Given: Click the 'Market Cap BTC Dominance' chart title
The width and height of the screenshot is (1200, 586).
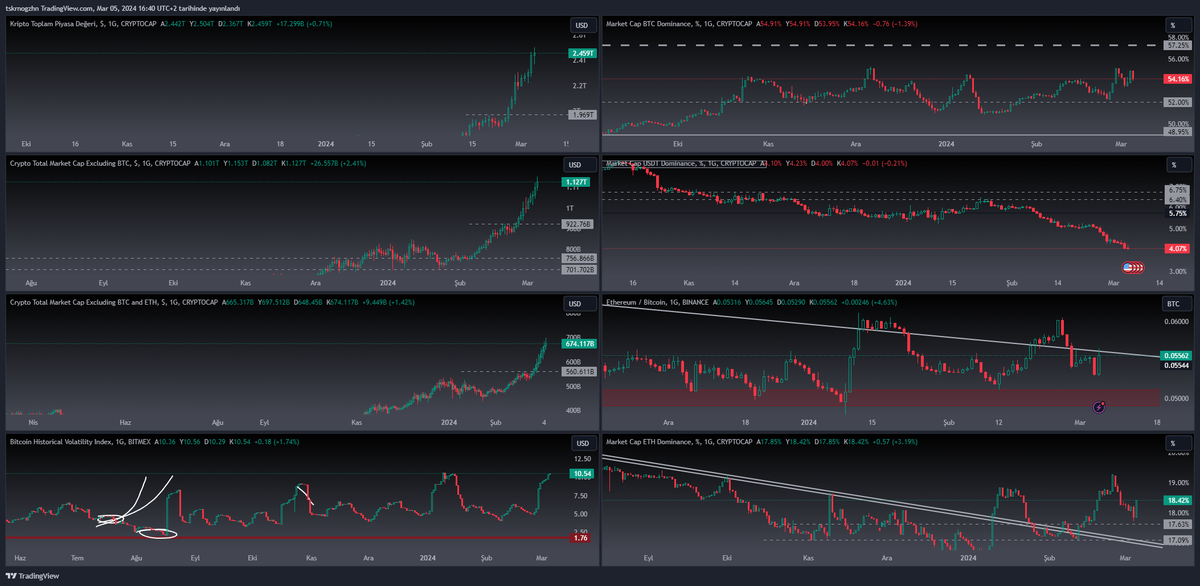Looking at the screenshot, I should tap(651, 22).
